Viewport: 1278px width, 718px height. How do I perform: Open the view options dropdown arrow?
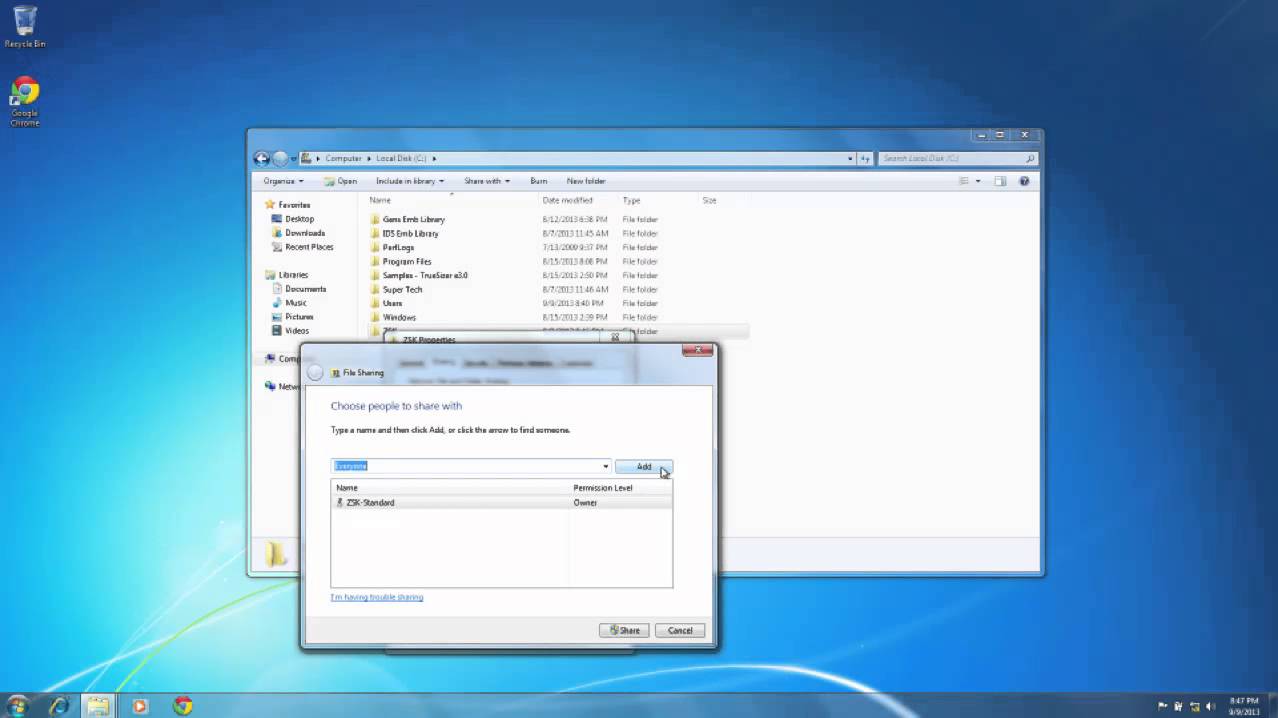coord(978,181)
